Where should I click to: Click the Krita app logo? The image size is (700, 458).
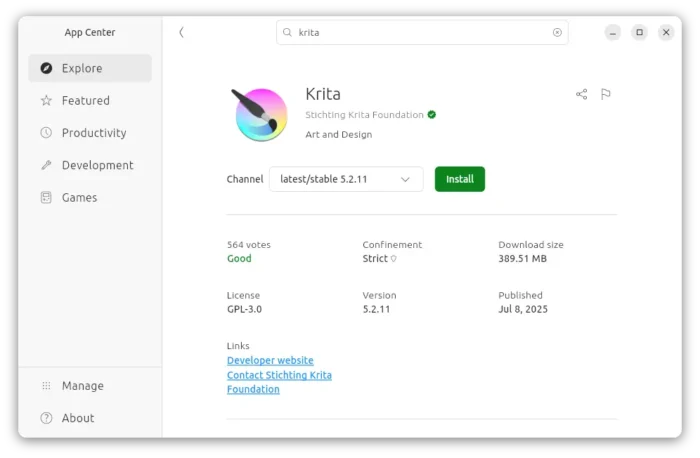tap(260, 114)
